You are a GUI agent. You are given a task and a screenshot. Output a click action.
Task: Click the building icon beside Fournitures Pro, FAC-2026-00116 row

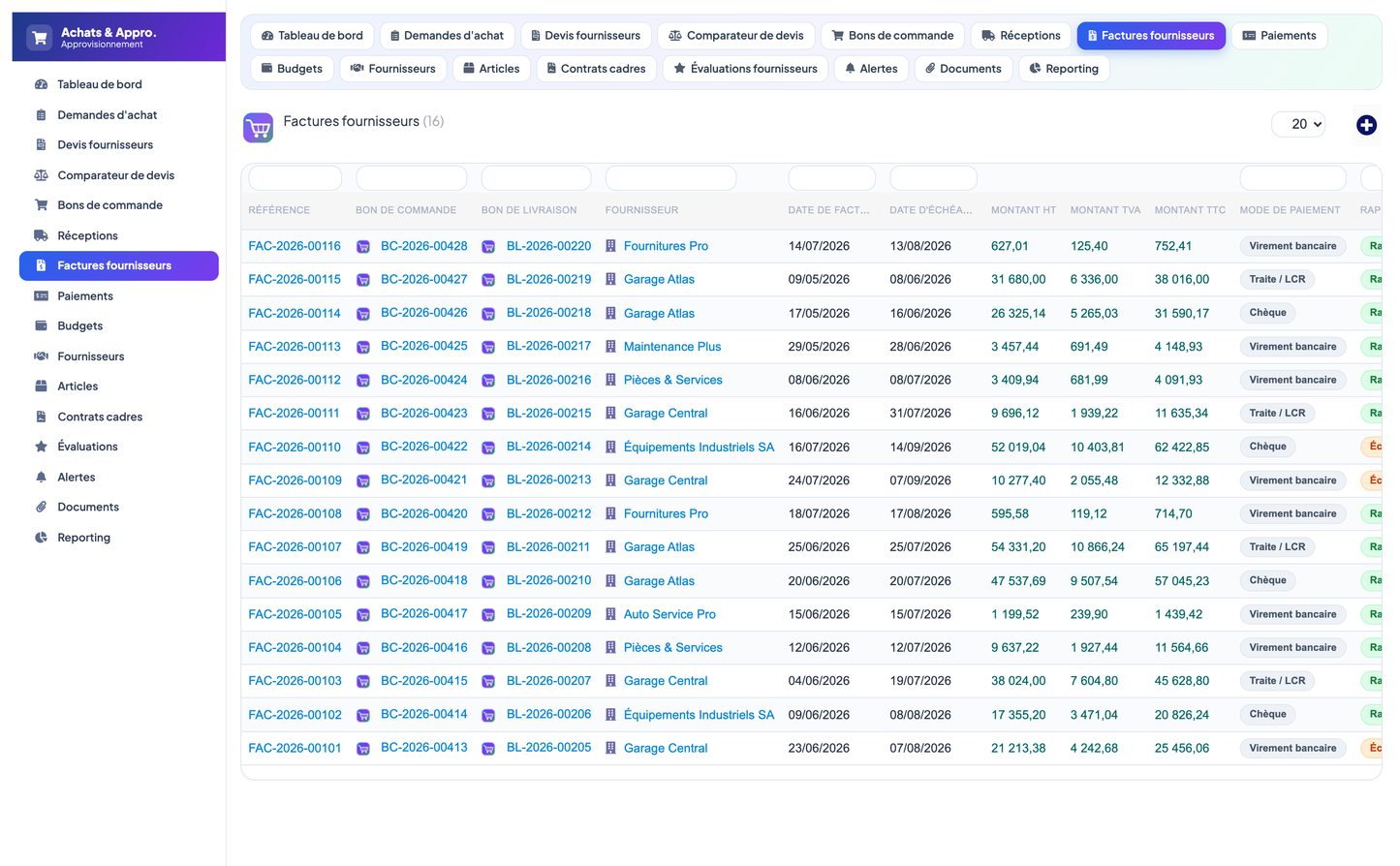pyautogui.click(x=610, y=246)
